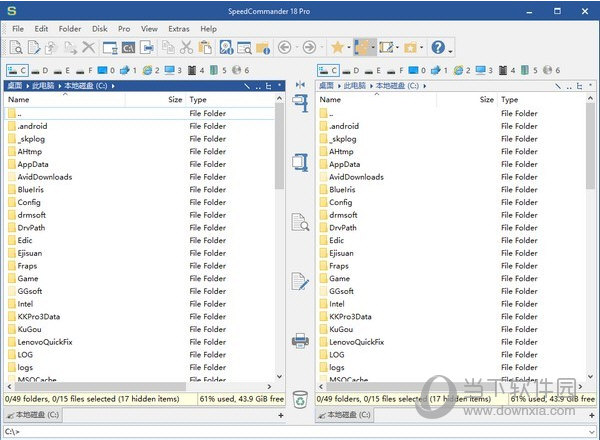The width and height of the screenshot is (600, 440).
Task: Click the middle strip edit file icon
Action: click(x=300, y=282)
